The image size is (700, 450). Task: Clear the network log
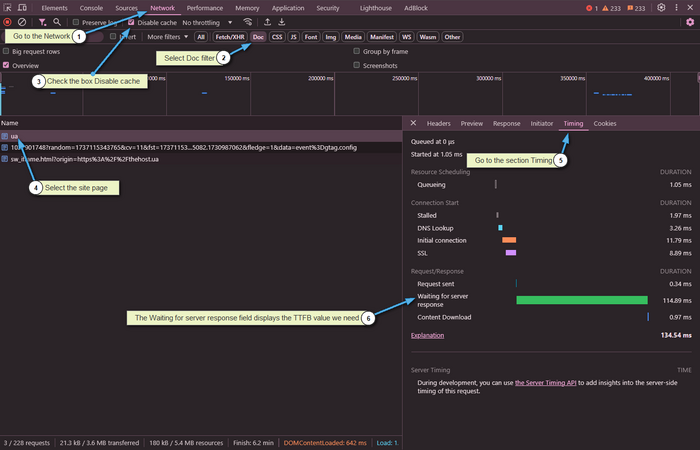click(22, 22)
